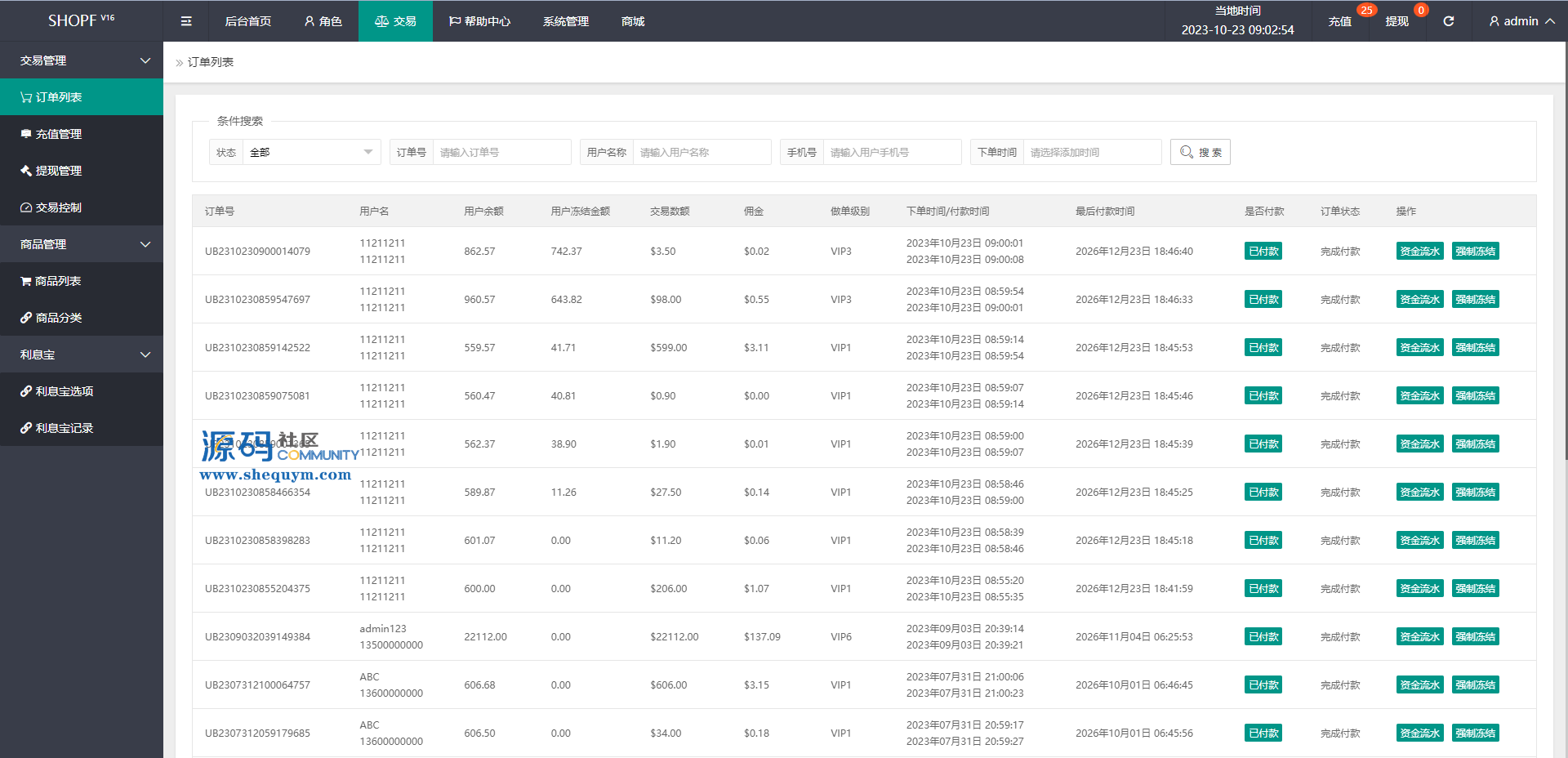Image resolution: width=1568 pixels, height=758 pixels.
Task: Click the admin user avatar icon
Action: coord(1494,21)
